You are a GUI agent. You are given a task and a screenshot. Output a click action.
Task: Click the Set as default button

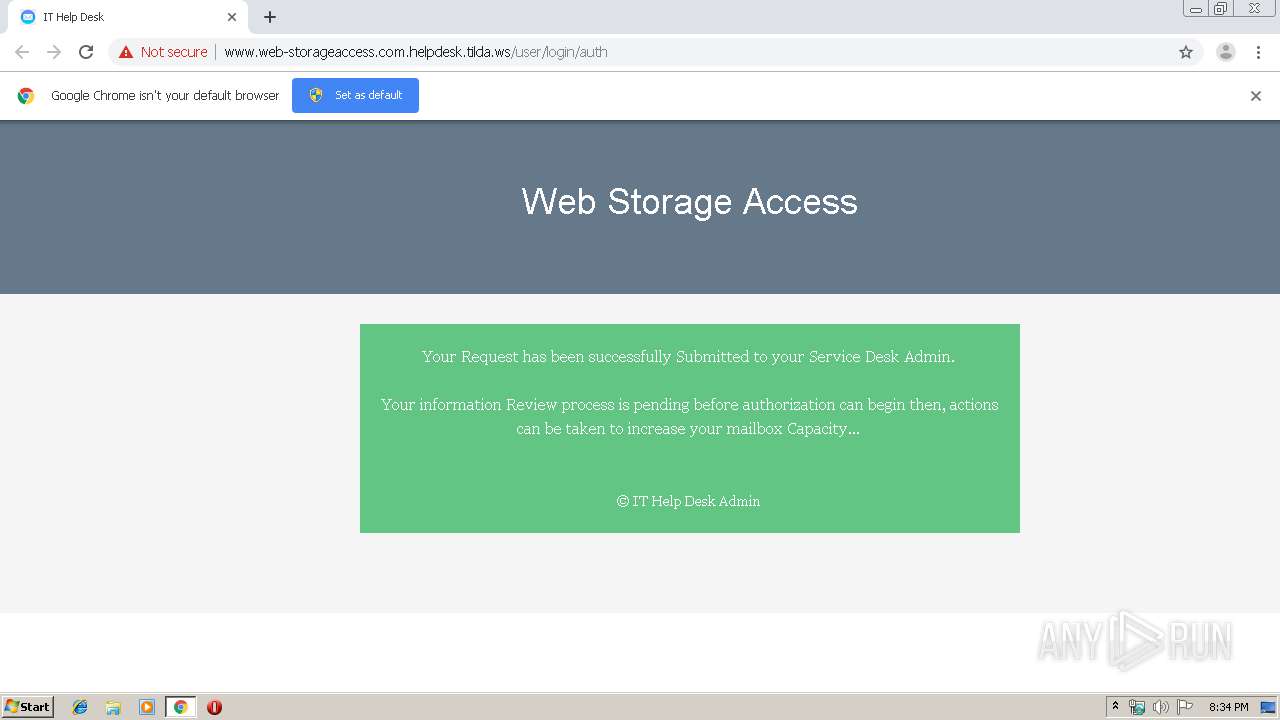[355, 95]
